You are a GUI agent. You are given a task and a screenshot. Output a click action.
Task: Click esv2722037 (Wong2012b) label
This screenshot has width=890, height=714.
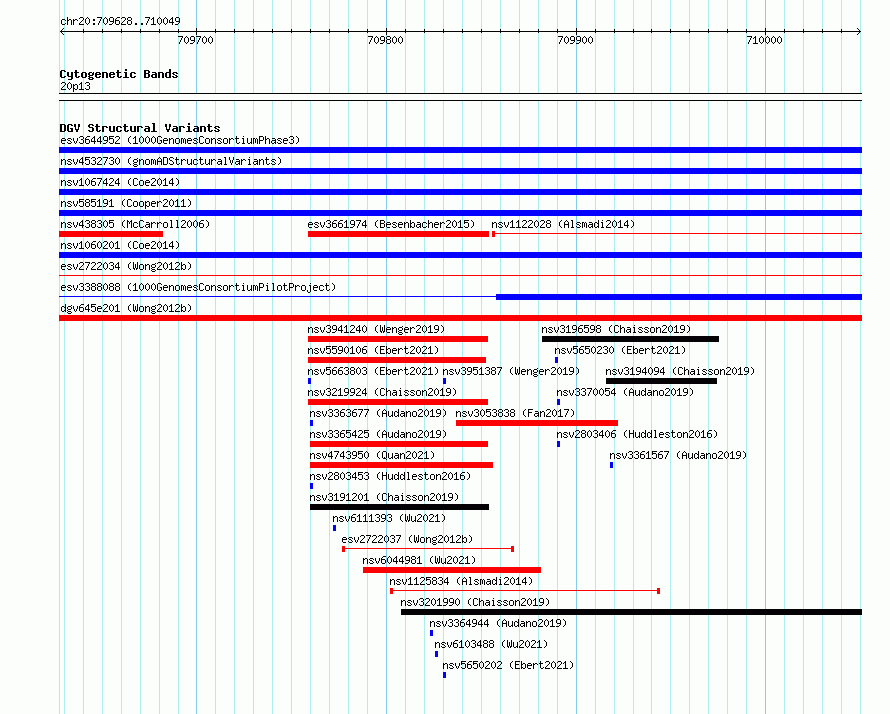408,539
